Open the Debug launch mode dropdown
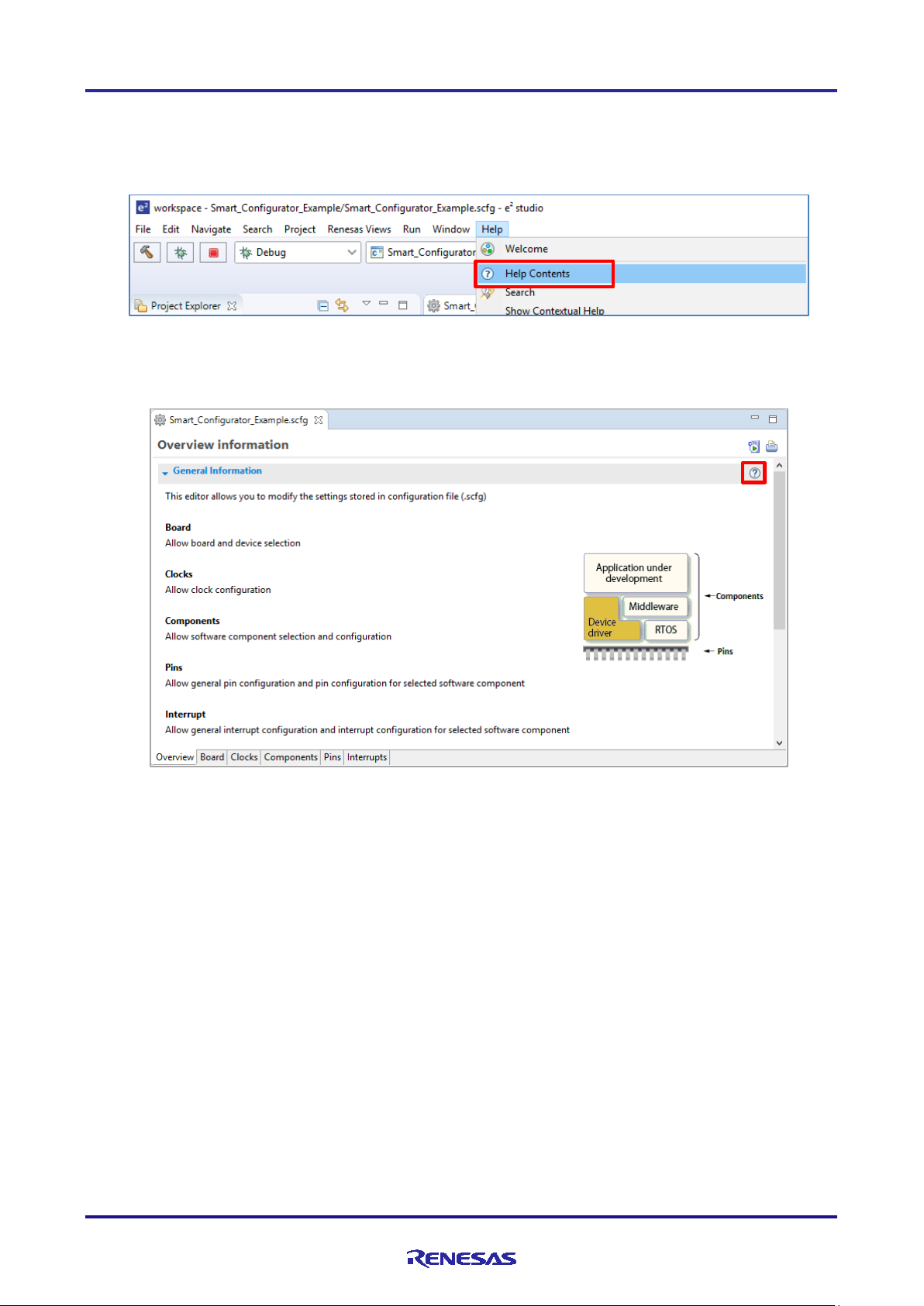Viewport: 924px width, 1306px height. click(298, 253)
